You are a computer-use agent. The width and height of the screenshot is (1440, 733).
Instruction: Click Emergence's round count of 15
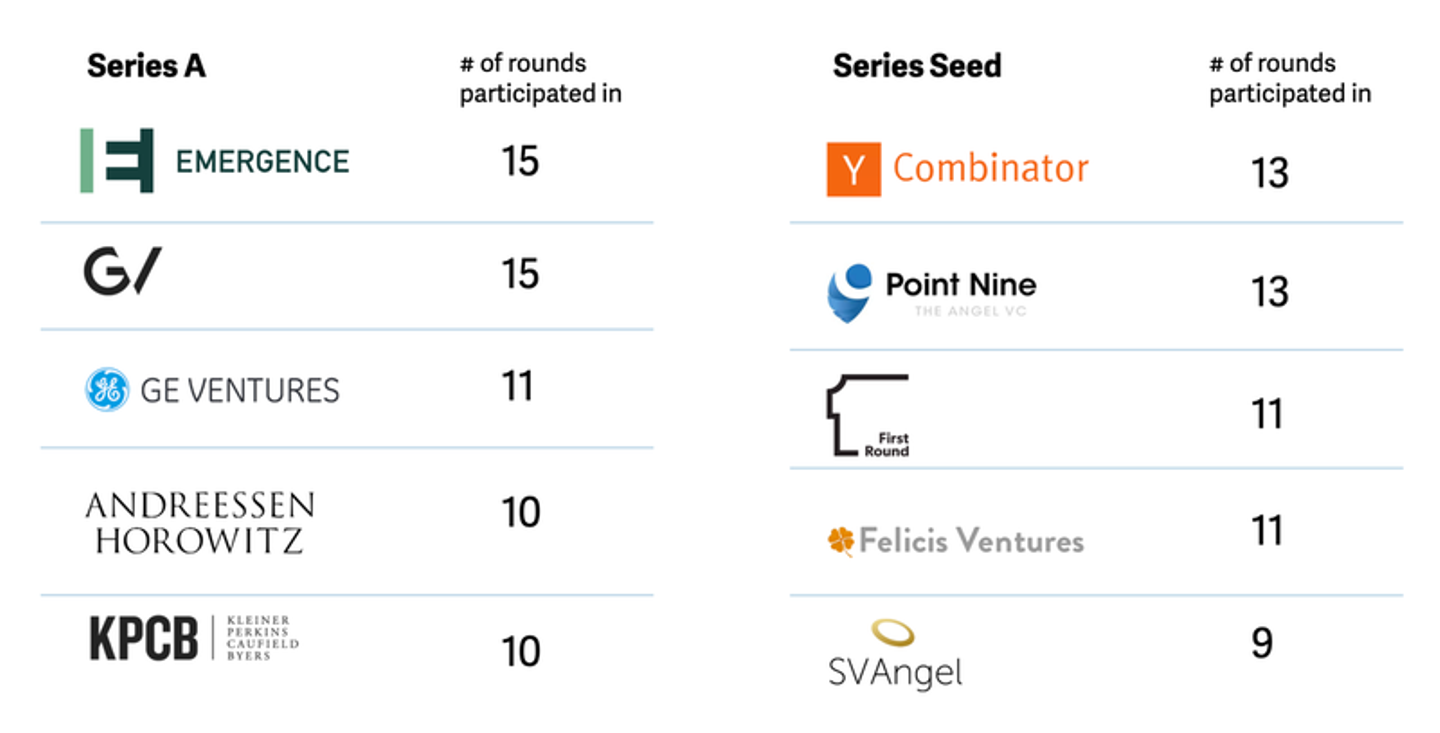click(x=520, y=160)
